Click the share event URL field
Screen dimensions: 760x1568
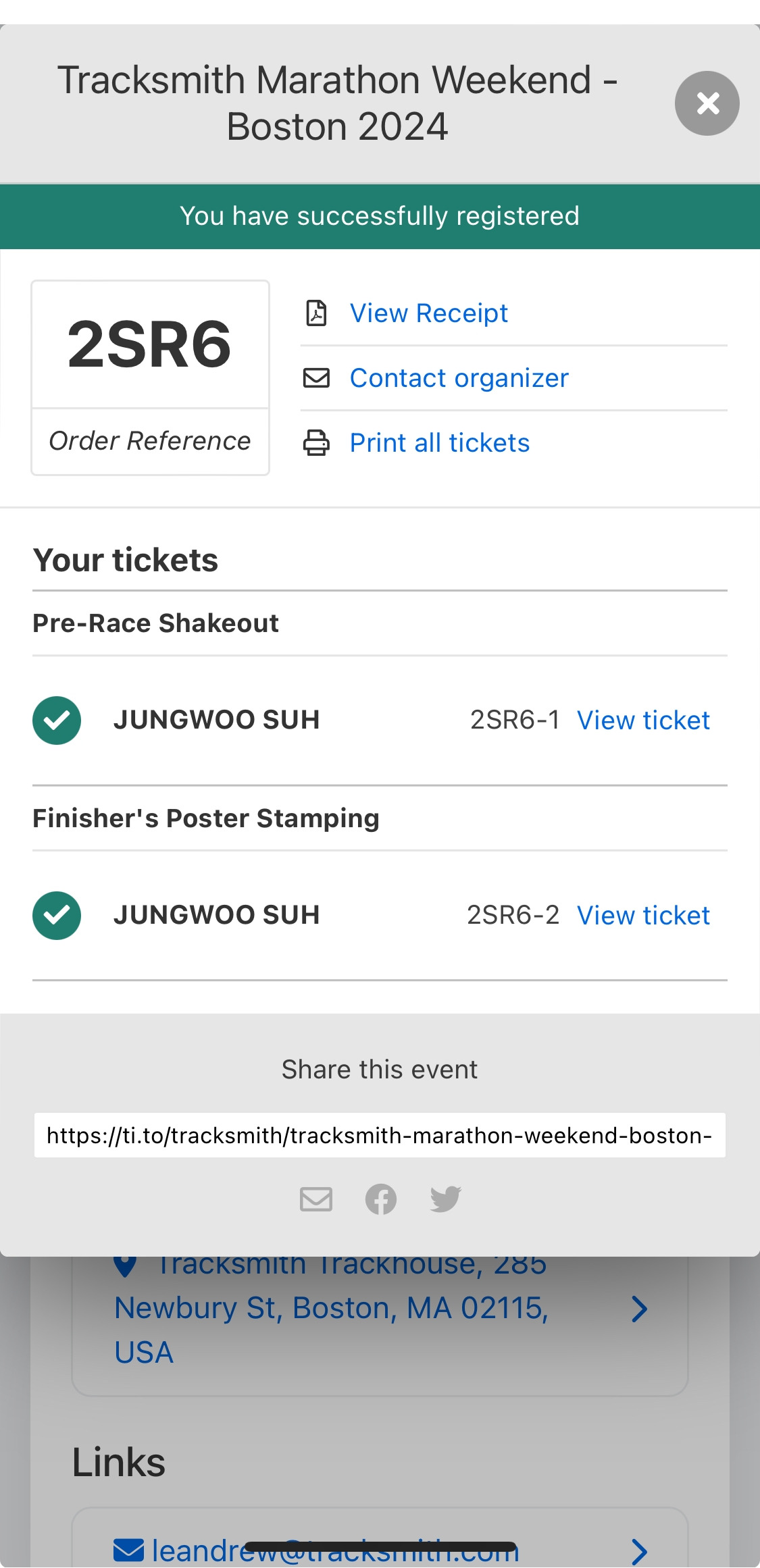pyautogui.click(x=380, y=1135)
